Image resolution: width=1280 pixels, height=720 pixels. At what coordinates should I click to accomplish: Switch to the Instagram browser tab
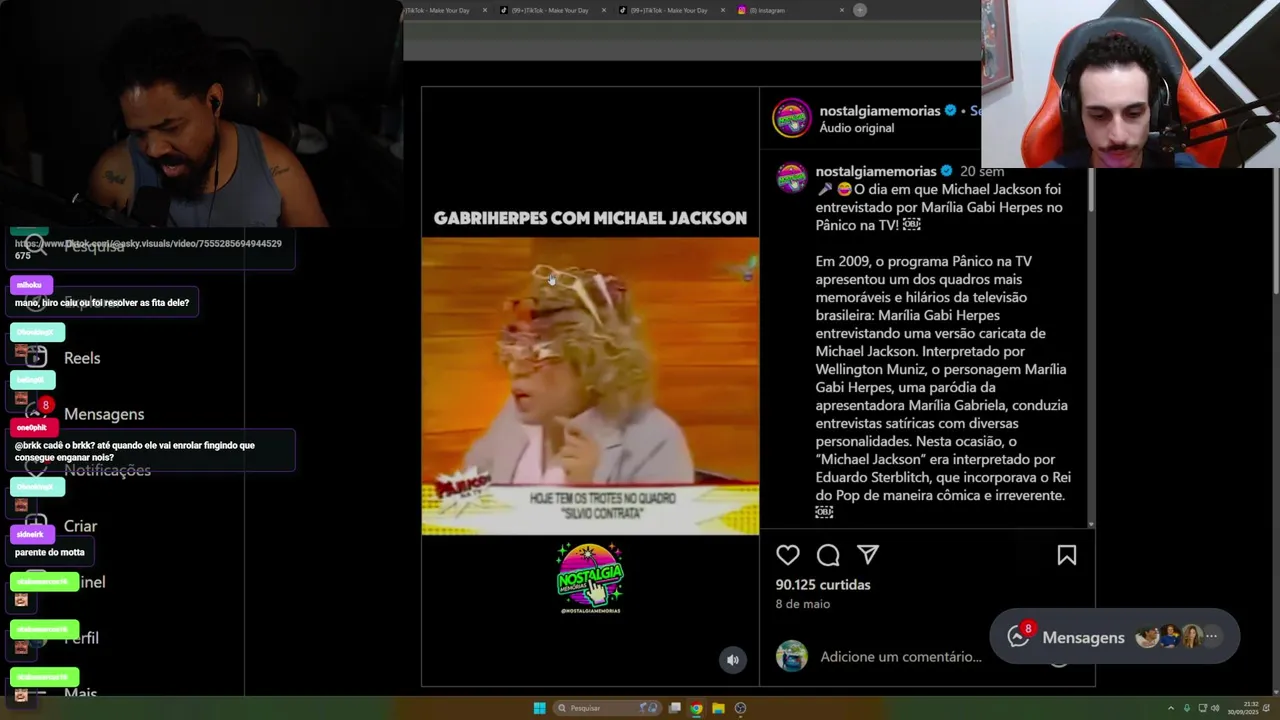pos(790,10)
